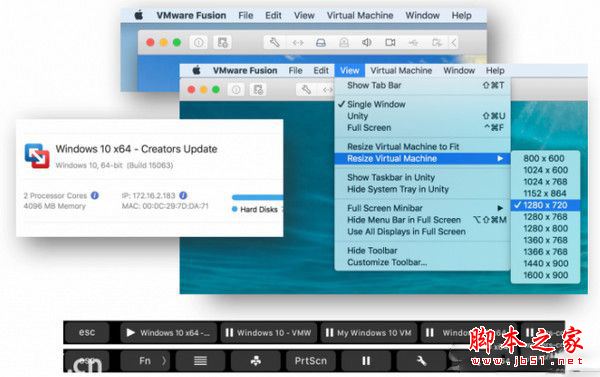Tap the Fn expand chevron on Touch Bar
600x377 pixels.
(x=164, y=361)
